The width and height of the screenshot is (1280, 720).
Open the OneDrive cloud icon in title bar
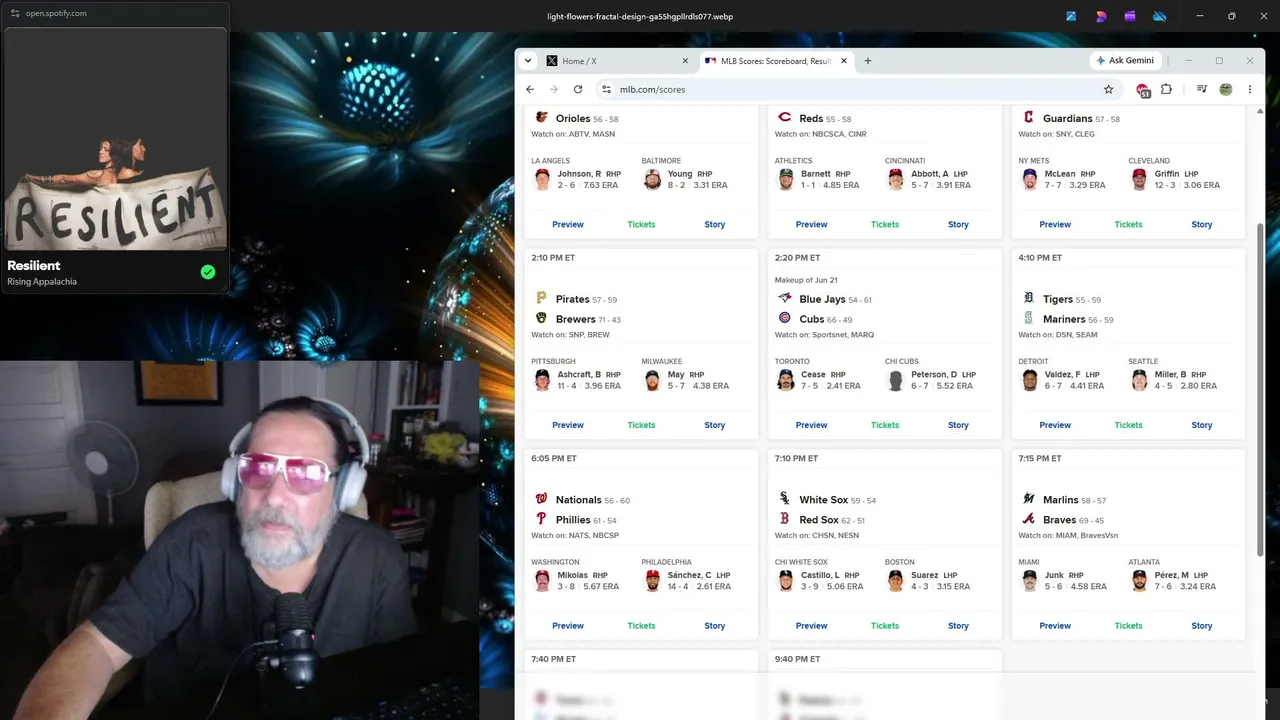click(1160, 16)
